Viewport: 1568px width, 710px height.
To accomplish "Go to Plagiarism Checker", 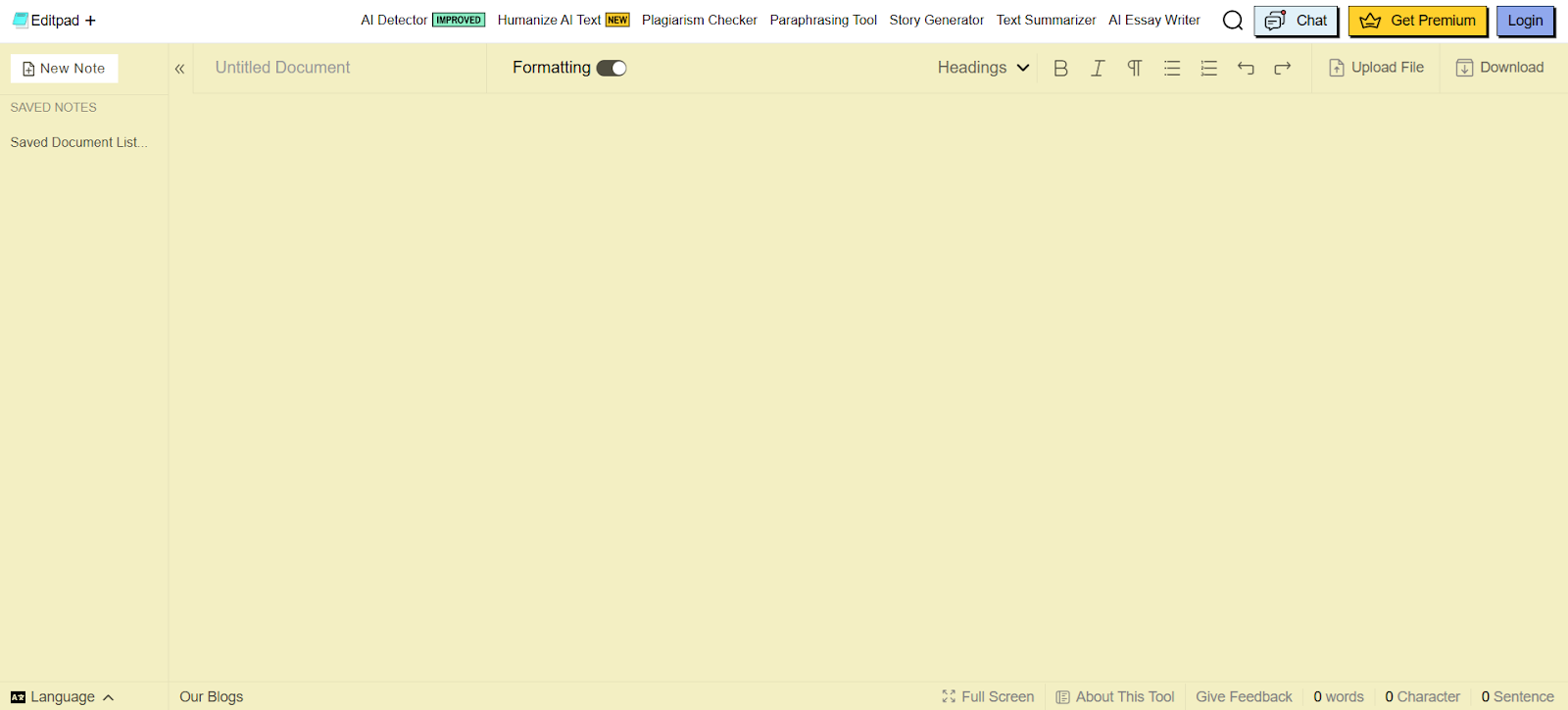I will click(x=700, y=20).
